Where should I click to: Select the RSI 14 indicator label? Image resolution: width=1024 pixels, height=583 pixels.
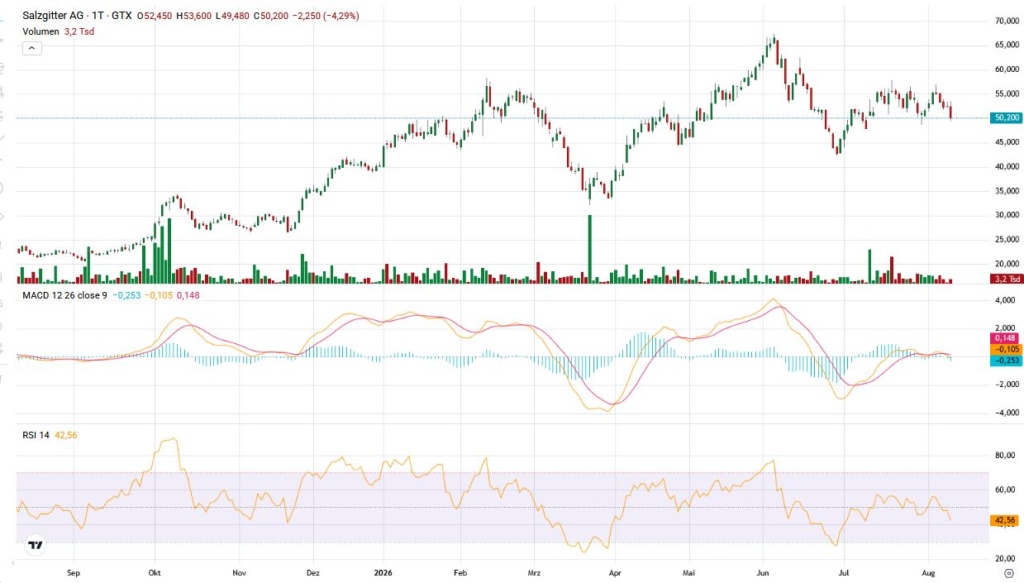pos(36,435)
